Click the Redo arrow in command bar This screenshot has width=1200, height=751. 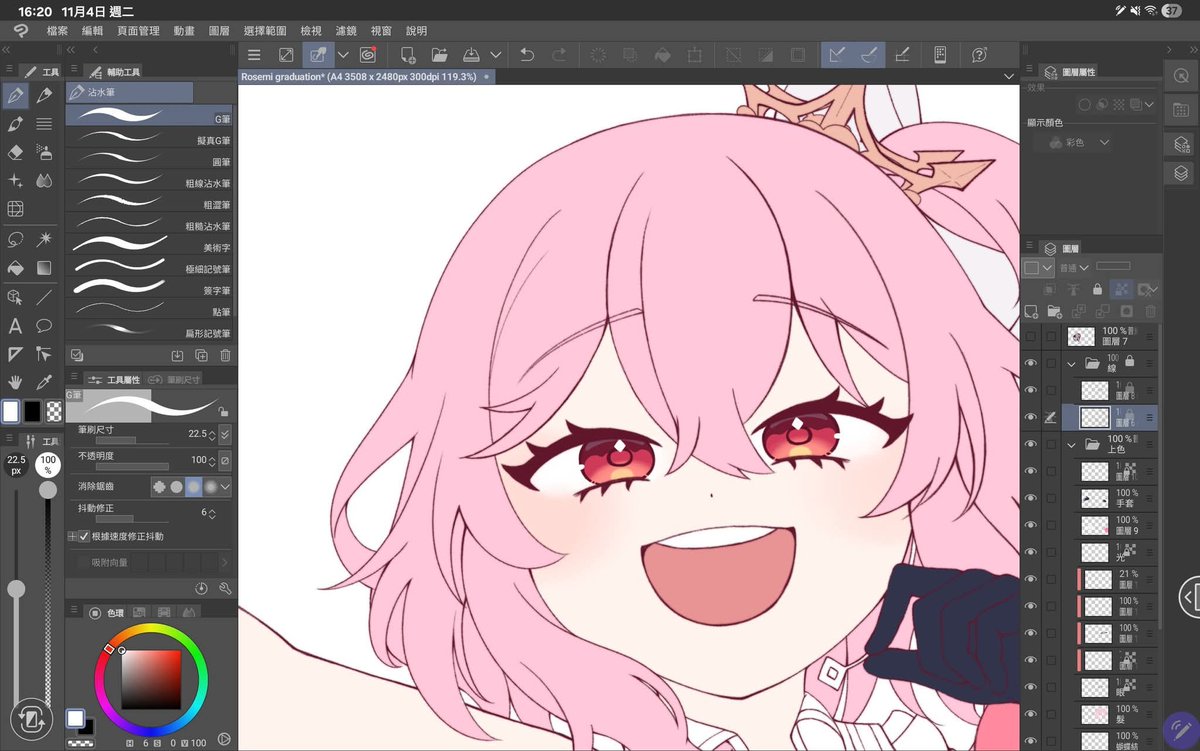(x=559, y=55)
